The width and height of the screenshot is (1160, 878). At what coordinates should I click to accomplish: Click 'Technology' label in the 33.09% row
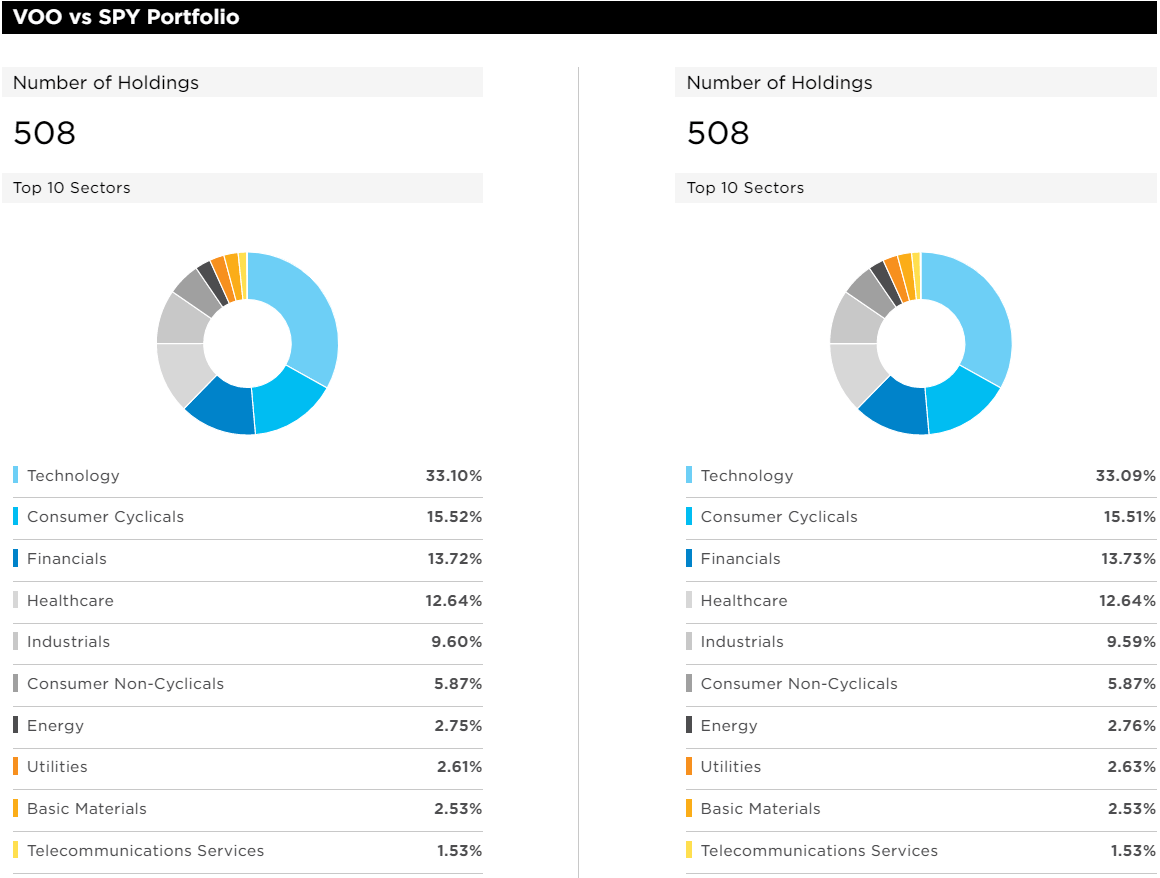coord(747,476)
